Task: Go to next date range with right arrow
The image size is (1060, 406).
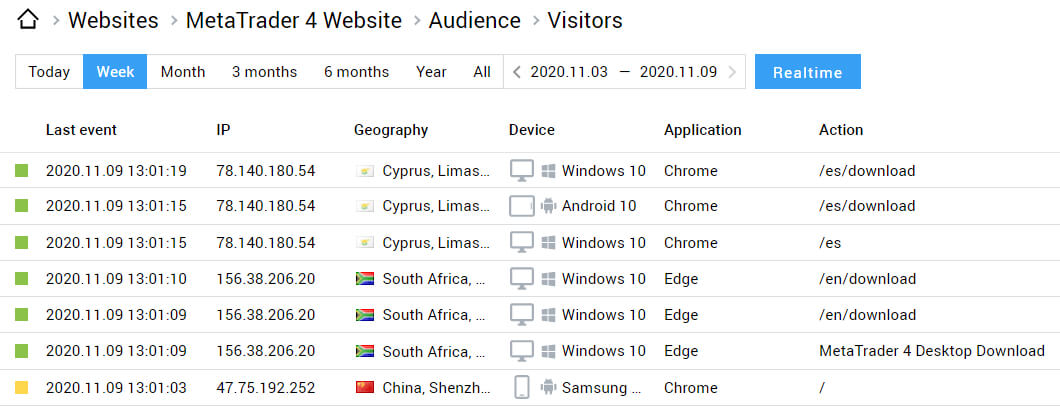Action: [x=733, y=72]
